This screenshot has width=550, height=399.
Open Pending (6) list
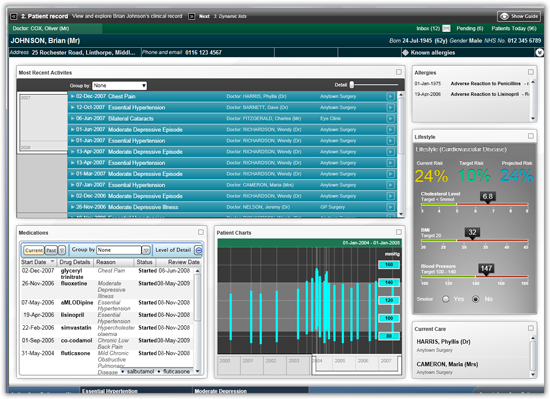[x=470, y=28]
